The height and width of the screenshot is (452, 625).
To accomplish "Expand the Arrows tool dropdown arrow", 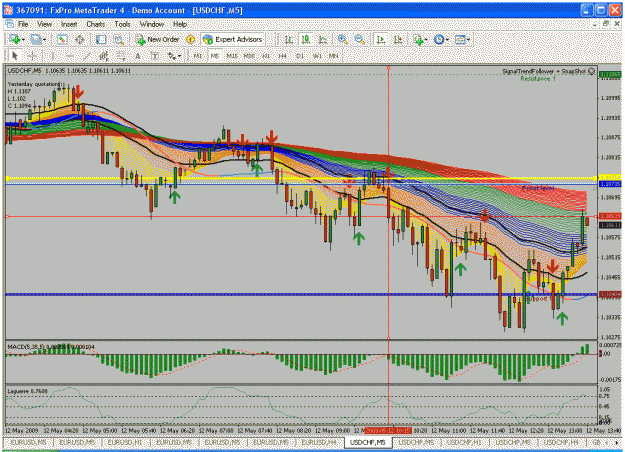I will 180,56.
